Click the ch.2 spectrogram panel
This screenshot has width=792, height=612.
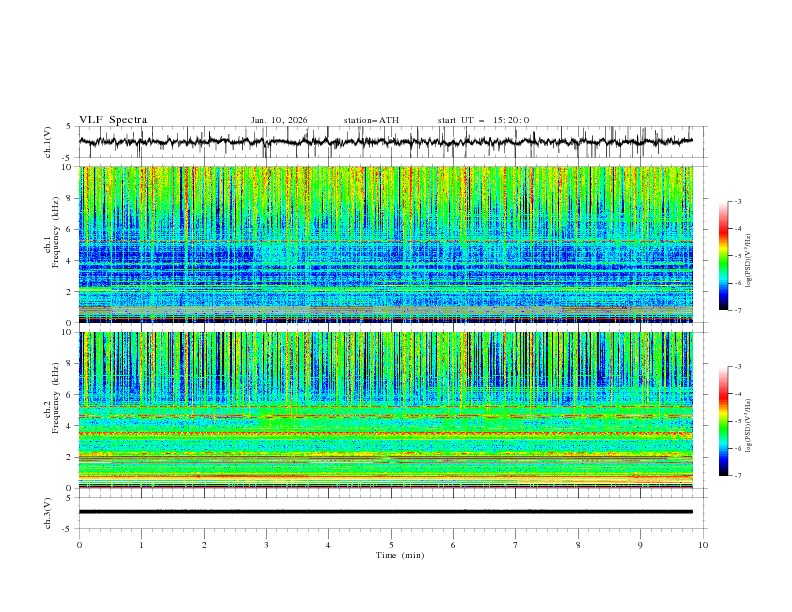(x=385, y=410)
